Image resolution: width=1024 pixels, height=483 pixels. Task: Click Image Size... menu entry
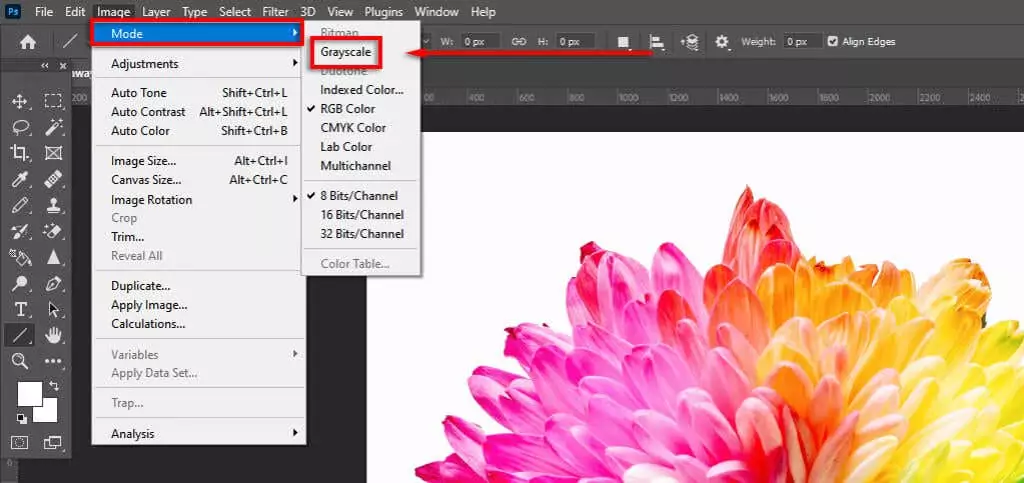[x=144, y=161]
